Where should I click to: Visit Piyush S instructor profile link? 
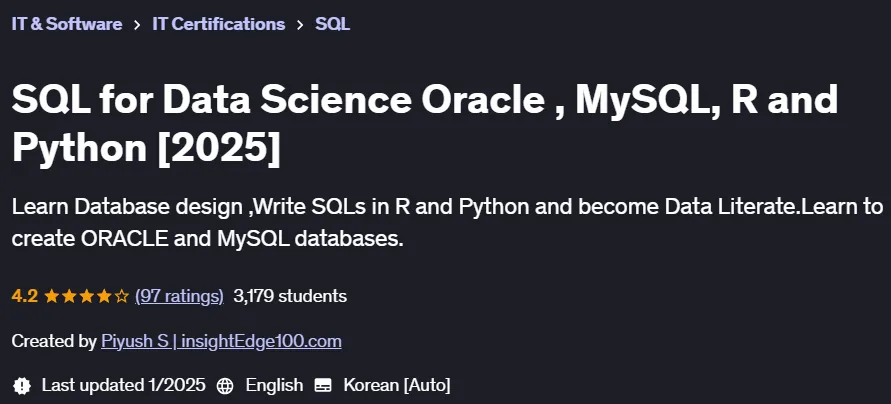tap(221, 341)
